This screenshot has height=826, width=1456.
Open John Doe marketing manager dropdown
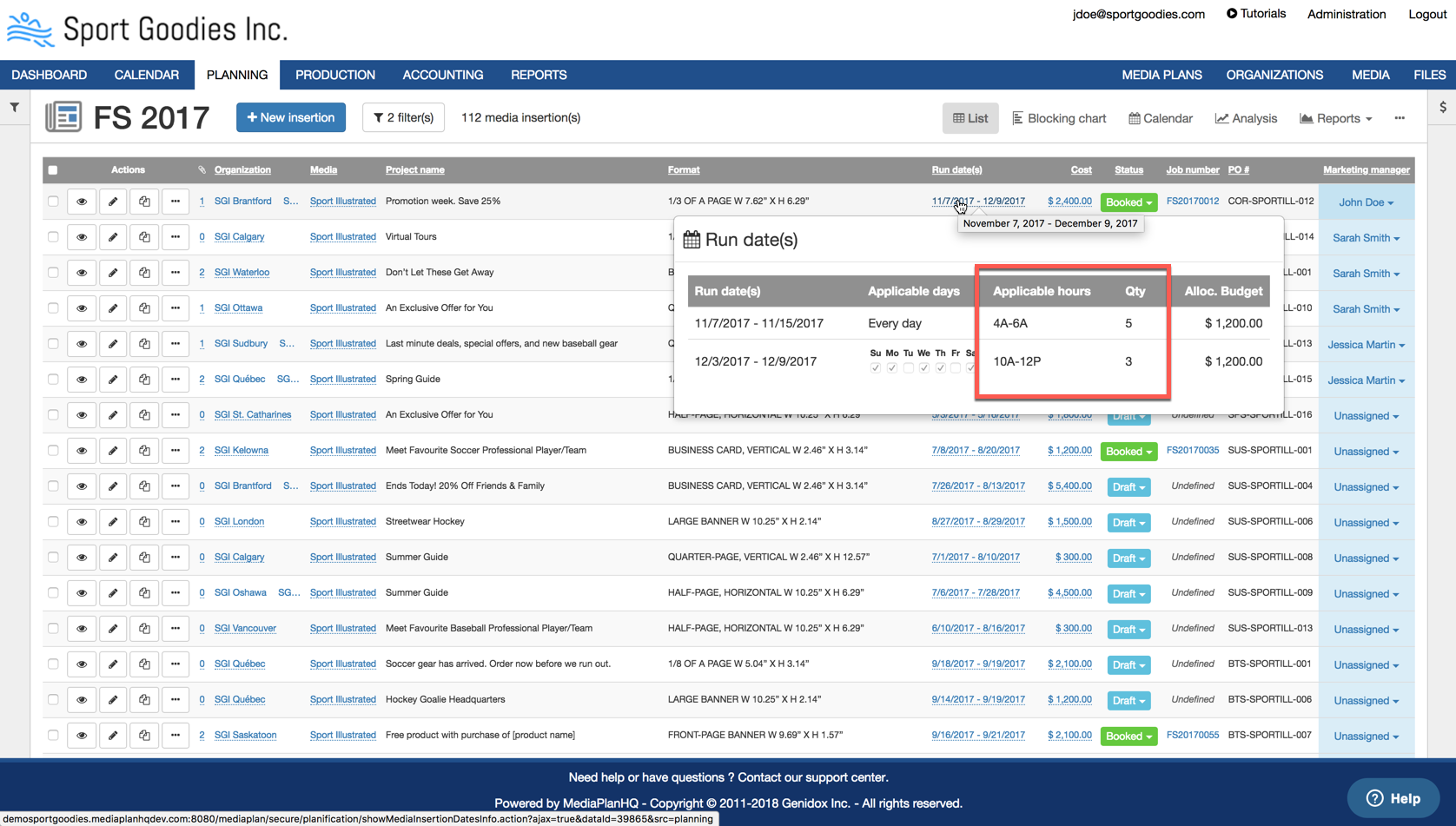1366,202
